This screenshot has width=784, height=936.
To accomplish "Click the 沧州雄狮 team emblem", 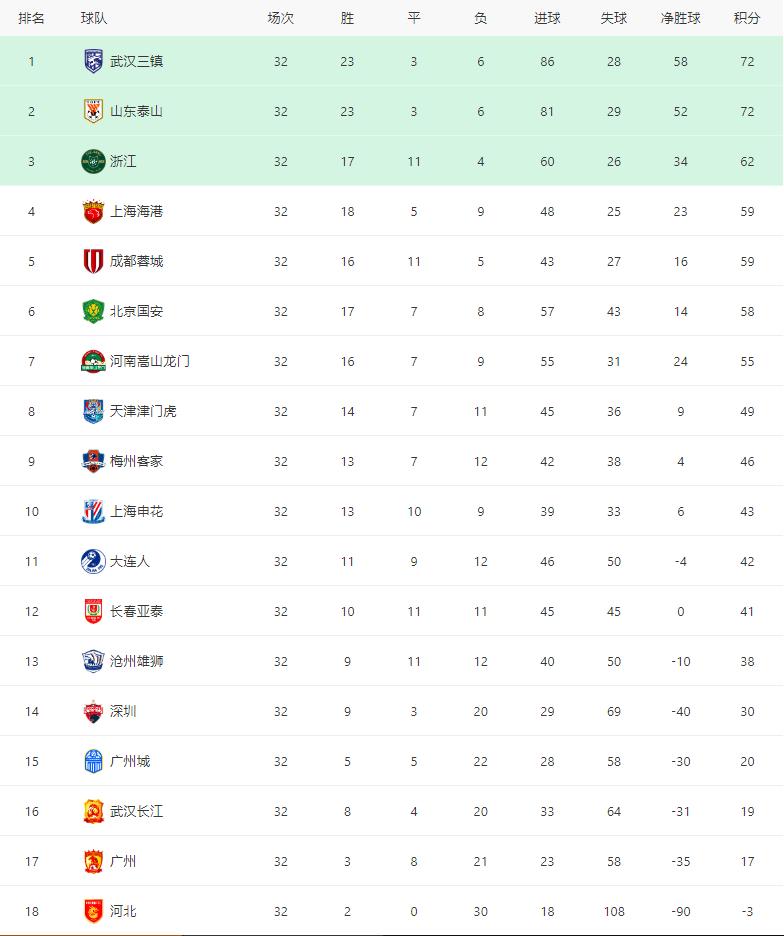I will [x=93, y=661].
